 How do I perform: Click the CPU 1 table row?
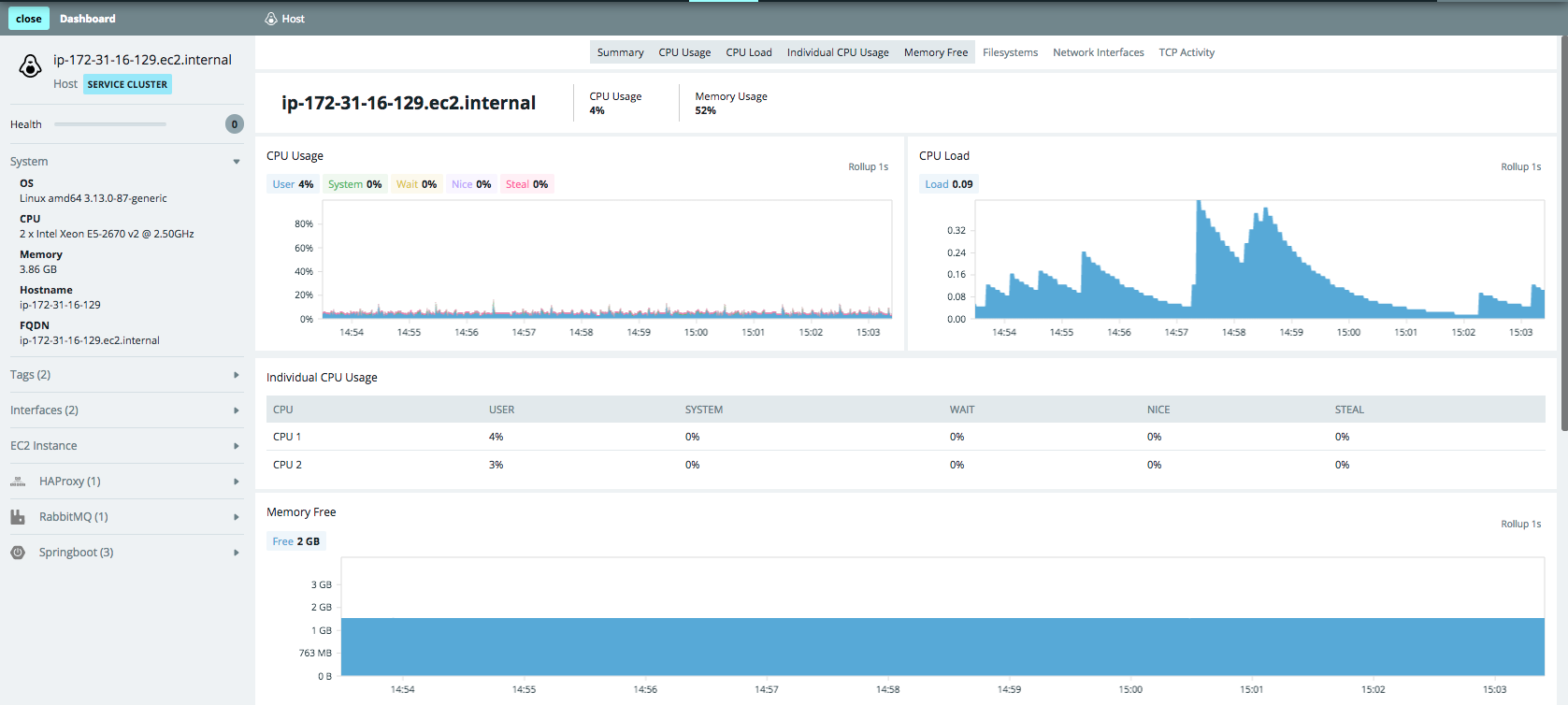[906, 437]
